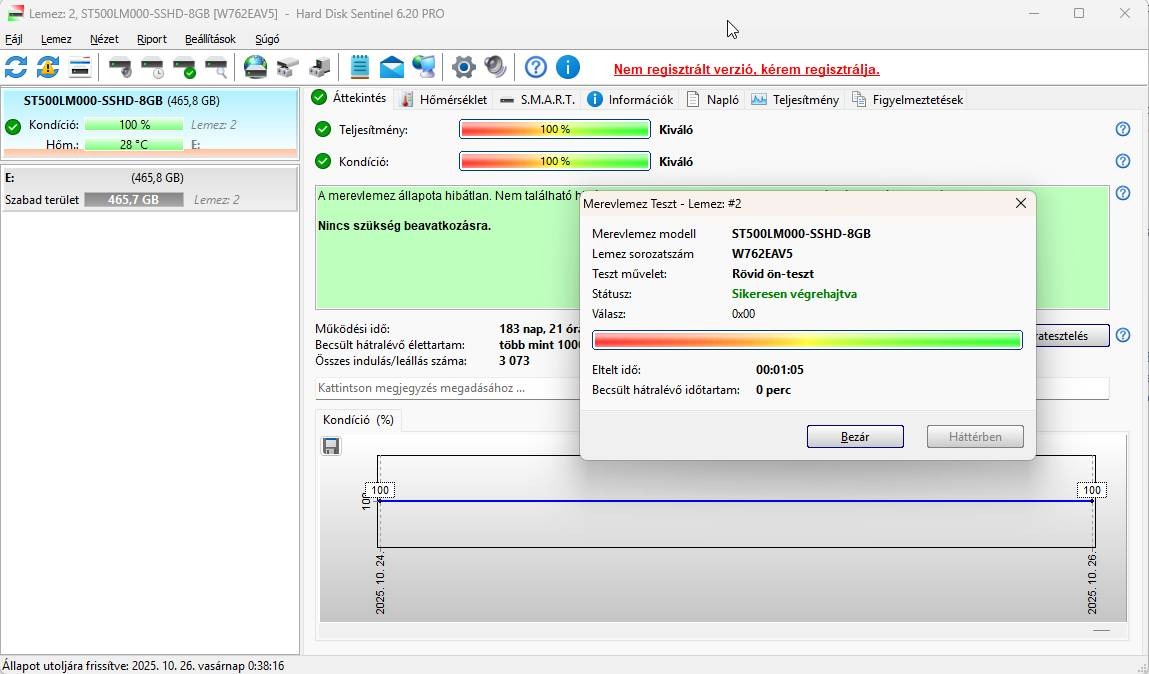The height and width of the screenshot is (674, 1149).
Task: Open the Nézet menu
Action: tap(104, 39)
